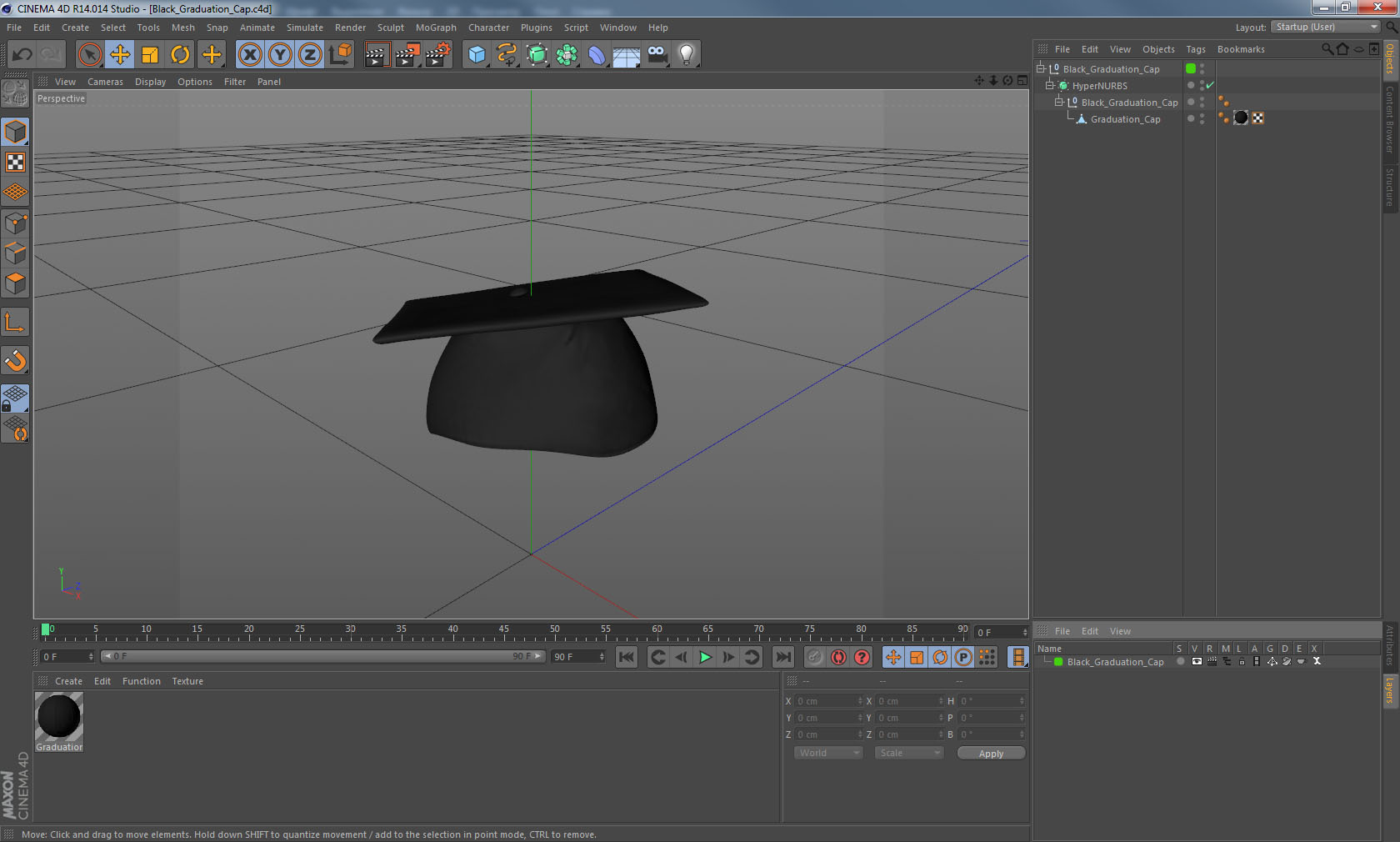This screenshot has height=842, width=1400.
Task: Activate the Rotate tool in top toolbar
Action: pos(180,55)
